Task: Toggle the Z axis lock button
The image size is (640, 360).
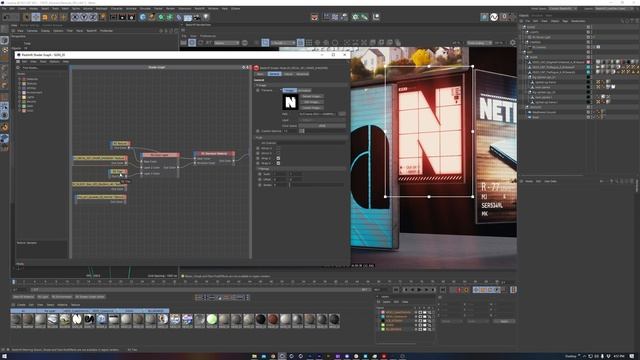Action: (x=93, y=17)
